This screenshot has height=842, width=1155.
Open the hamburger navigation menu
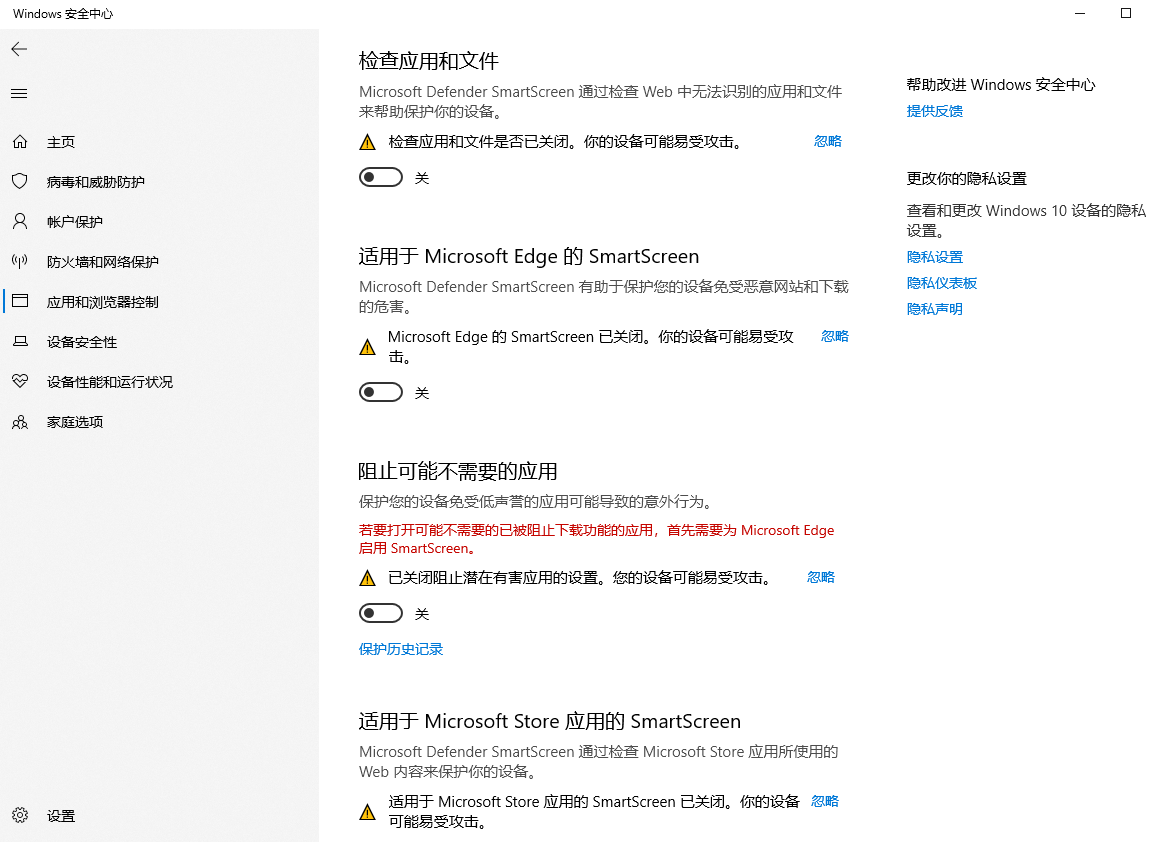coord(19,94)
